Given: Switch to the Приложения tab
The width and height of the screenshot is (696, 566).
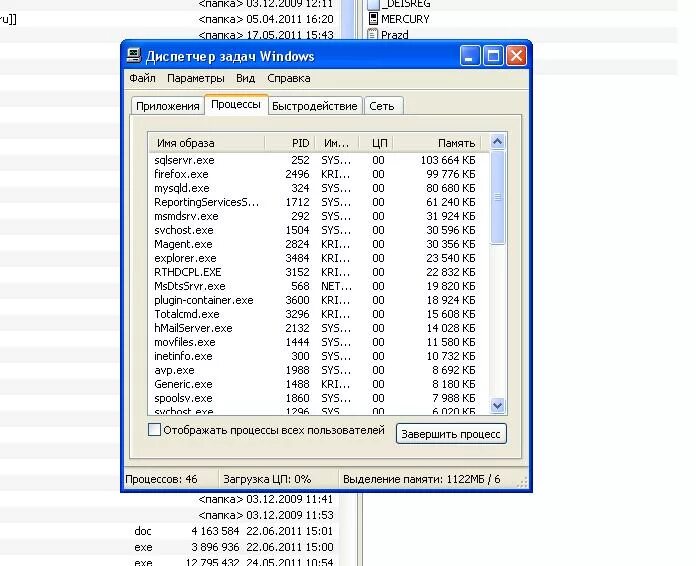Looking at the screenshot, I should [168, 106].
